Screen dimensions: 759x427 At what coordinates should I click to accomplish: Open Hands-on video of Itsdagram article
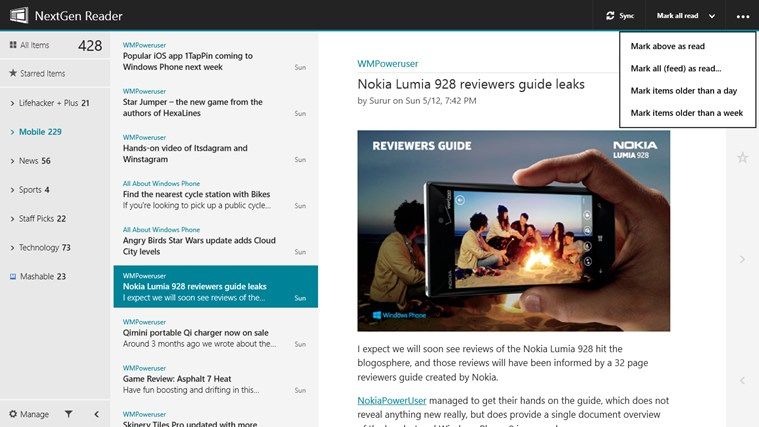215,149
